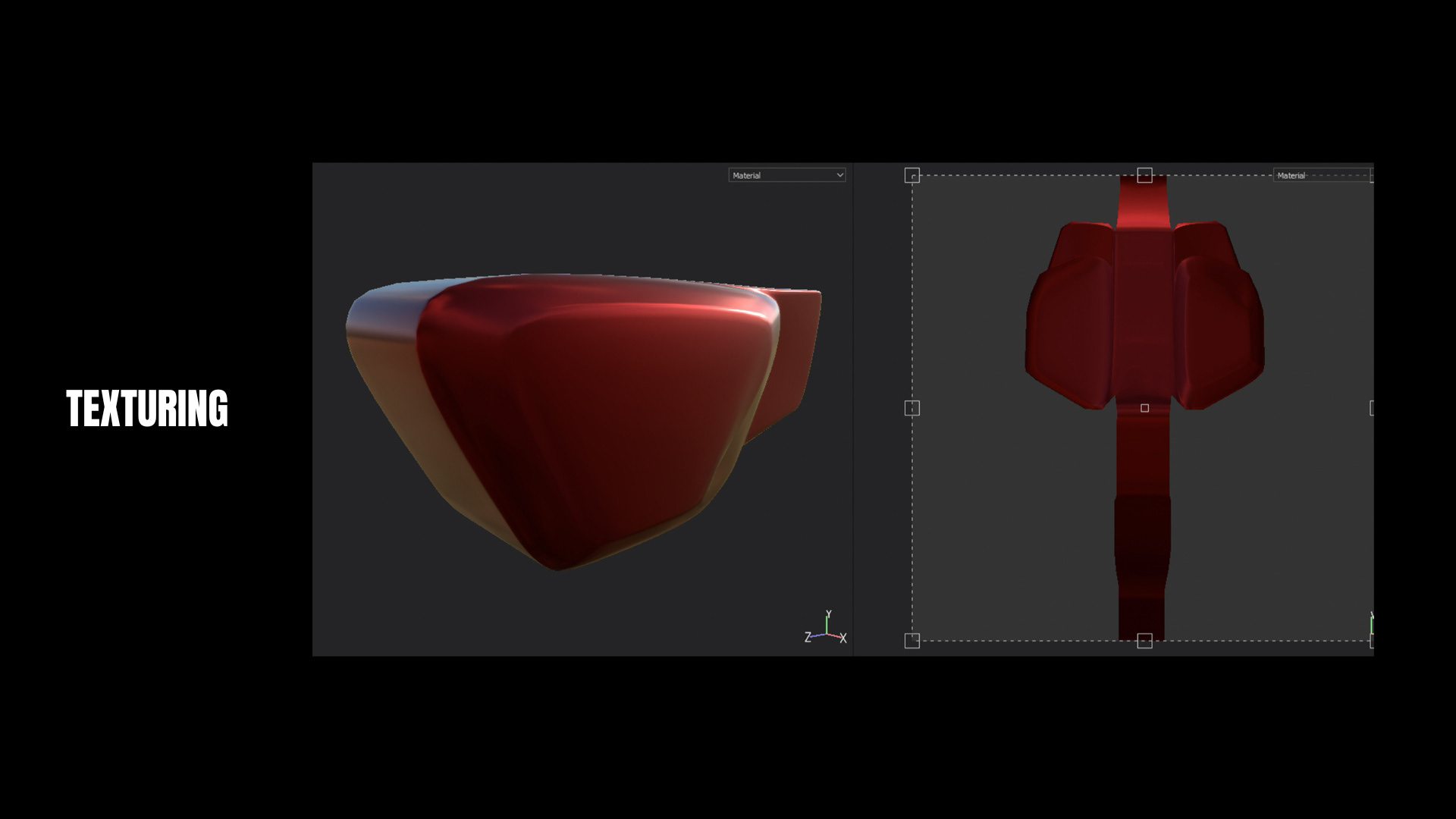Click the Z axis label on gizmo
The image size is (1456, 819).
click(808, 637)
